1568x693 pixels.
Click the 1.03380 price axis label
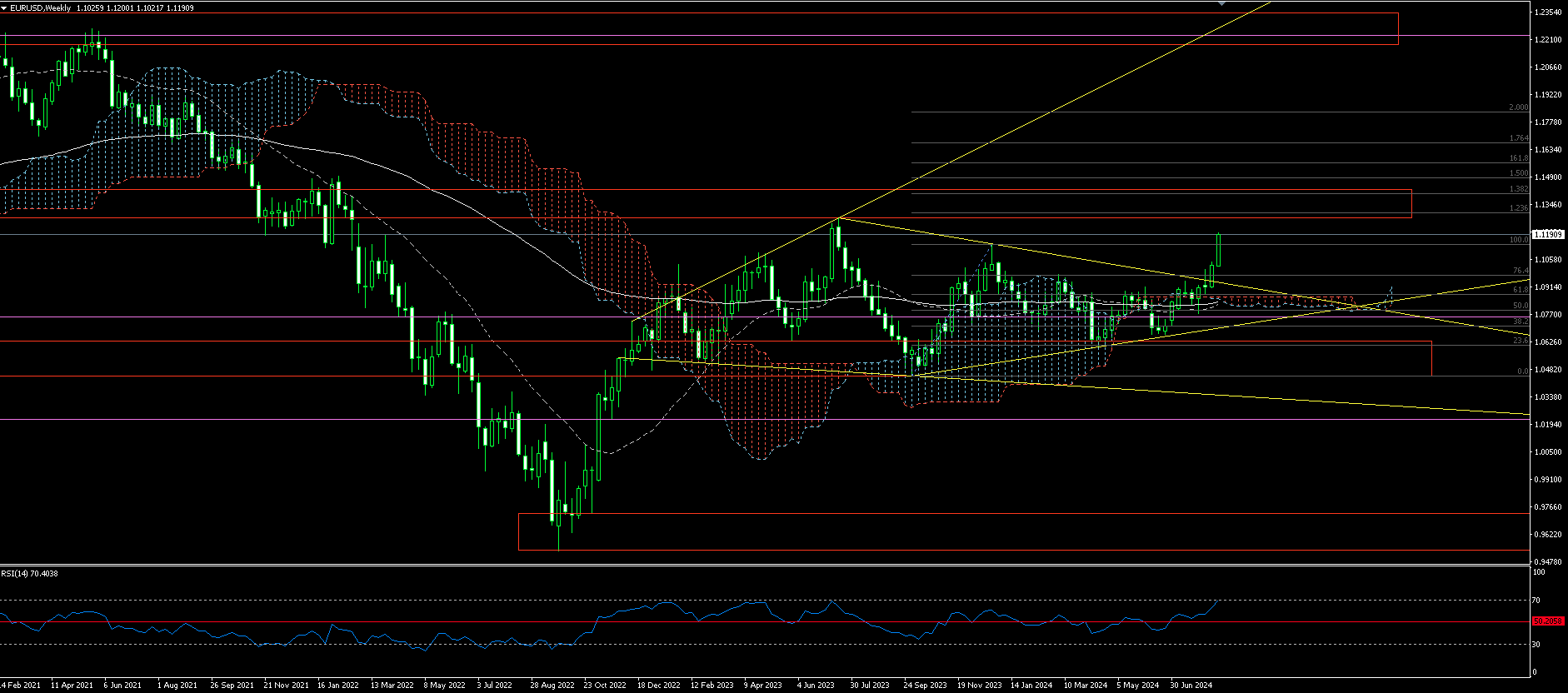pyautogui.click(x=1547, y=397)
